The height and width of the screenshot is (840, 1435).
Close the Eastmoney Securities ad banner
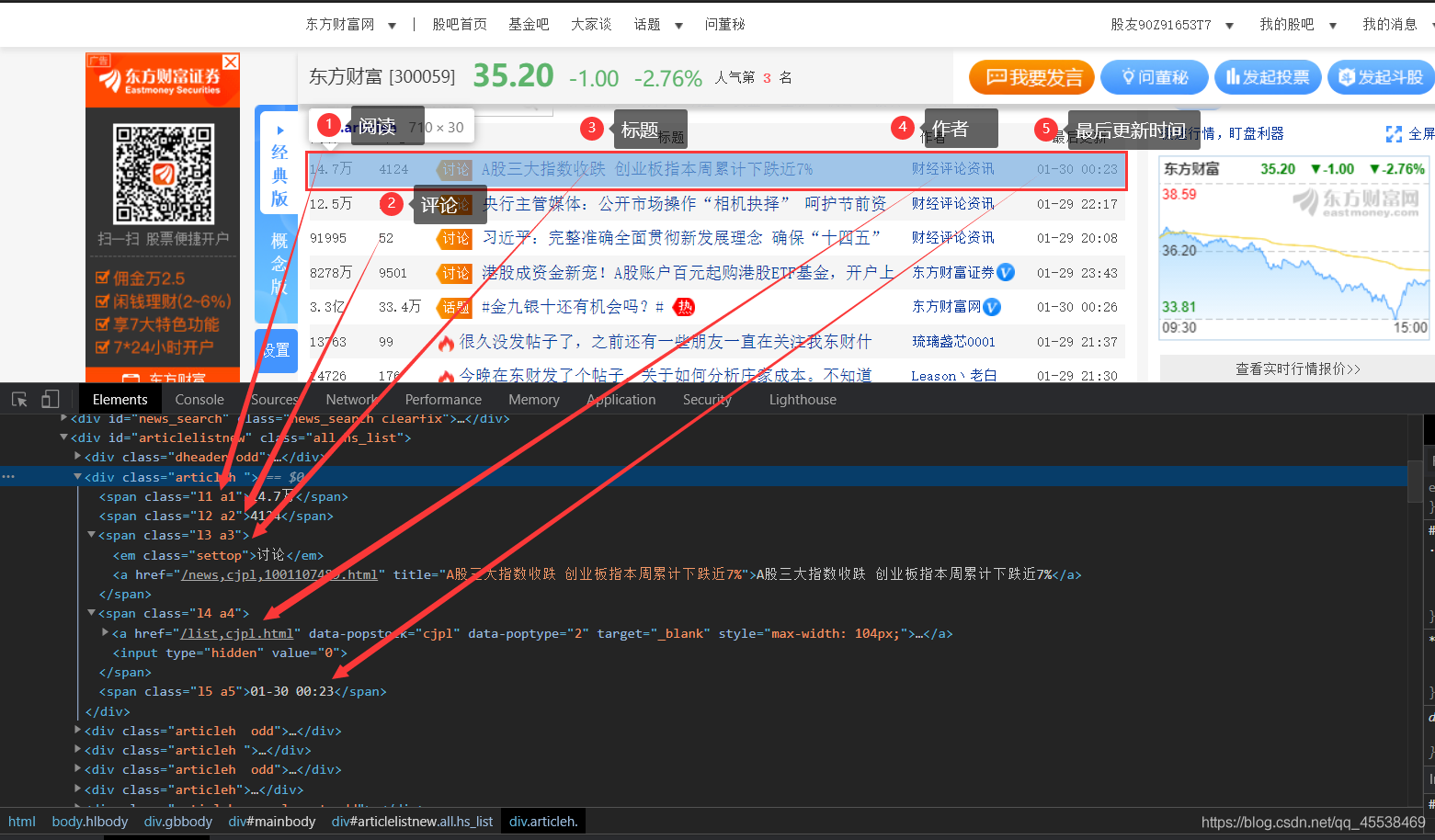click(x=231, y=62)
